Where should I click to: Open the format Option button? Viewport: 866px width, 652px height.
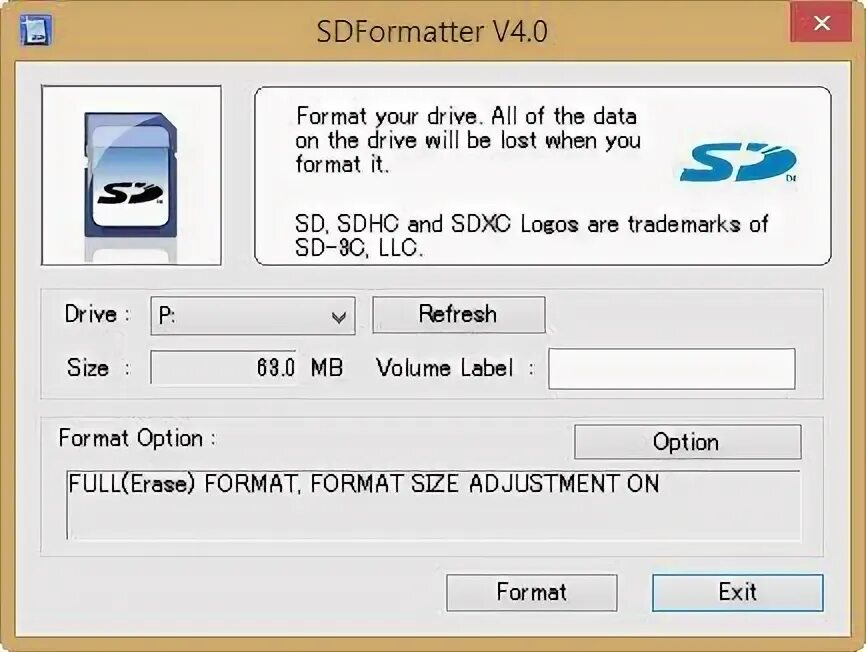pyautogui.click(x=687, y=442)
